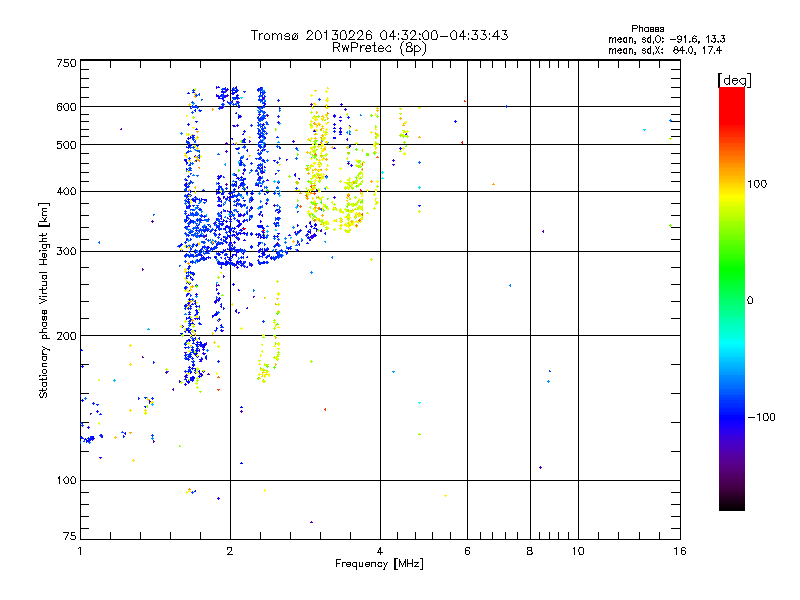The image size is (800, 600).
Task: Click the colorbar tick label '100'
Action: (757, 184)
